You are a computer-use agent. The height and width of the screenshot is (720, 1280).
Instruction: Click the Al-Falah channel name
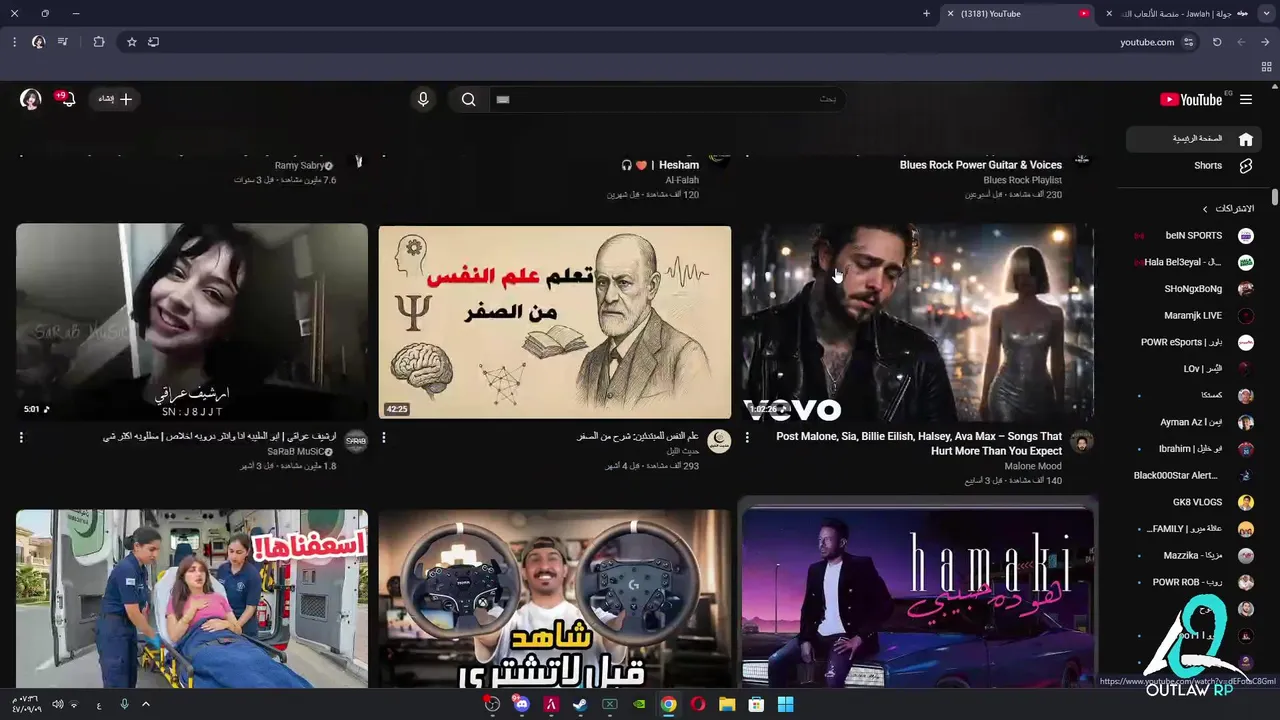coord(682,180)
